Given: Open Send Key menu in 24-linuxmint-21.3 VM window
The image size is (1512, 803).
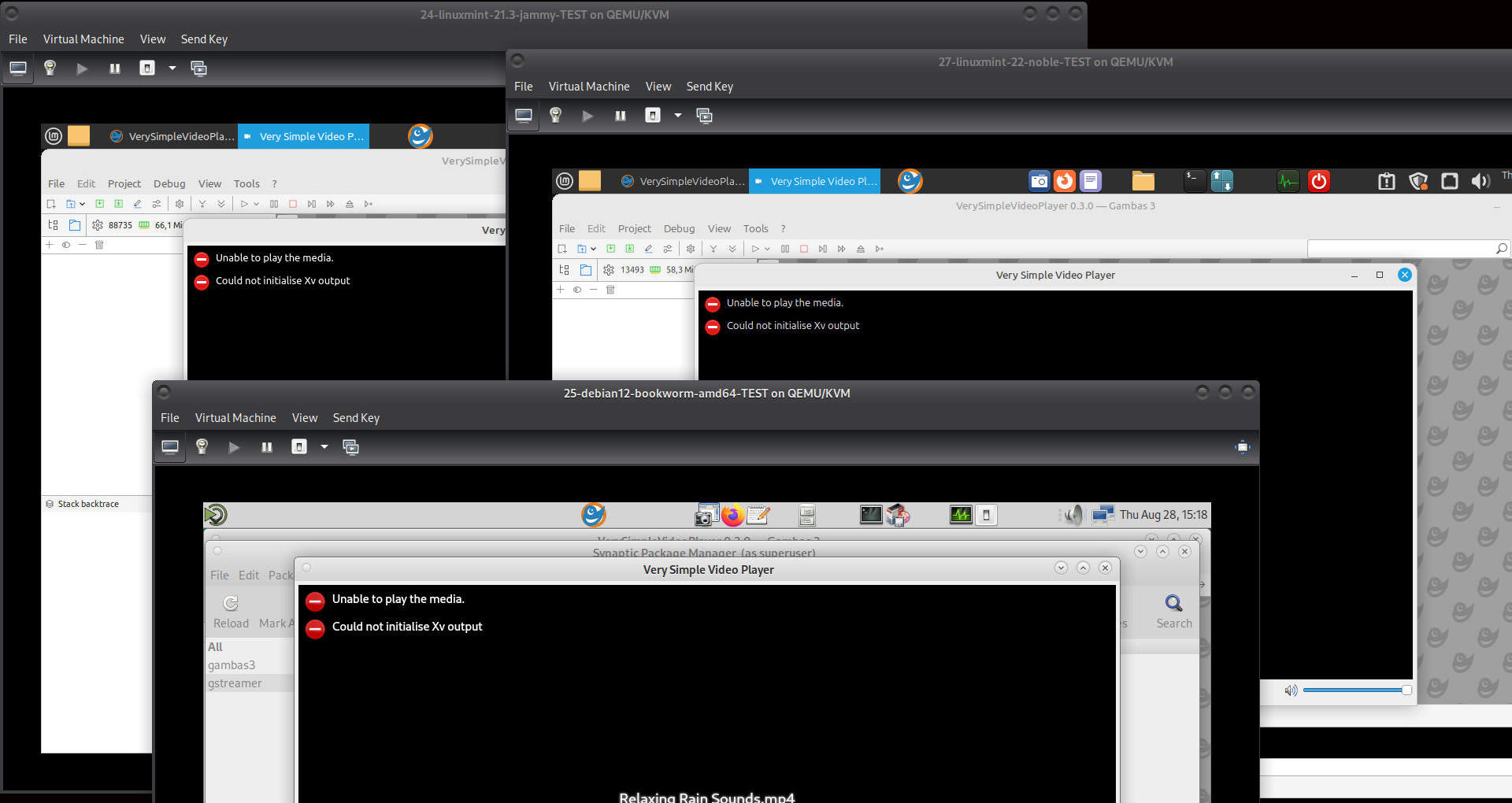Looking at the screenshot, I should (204, 39).
